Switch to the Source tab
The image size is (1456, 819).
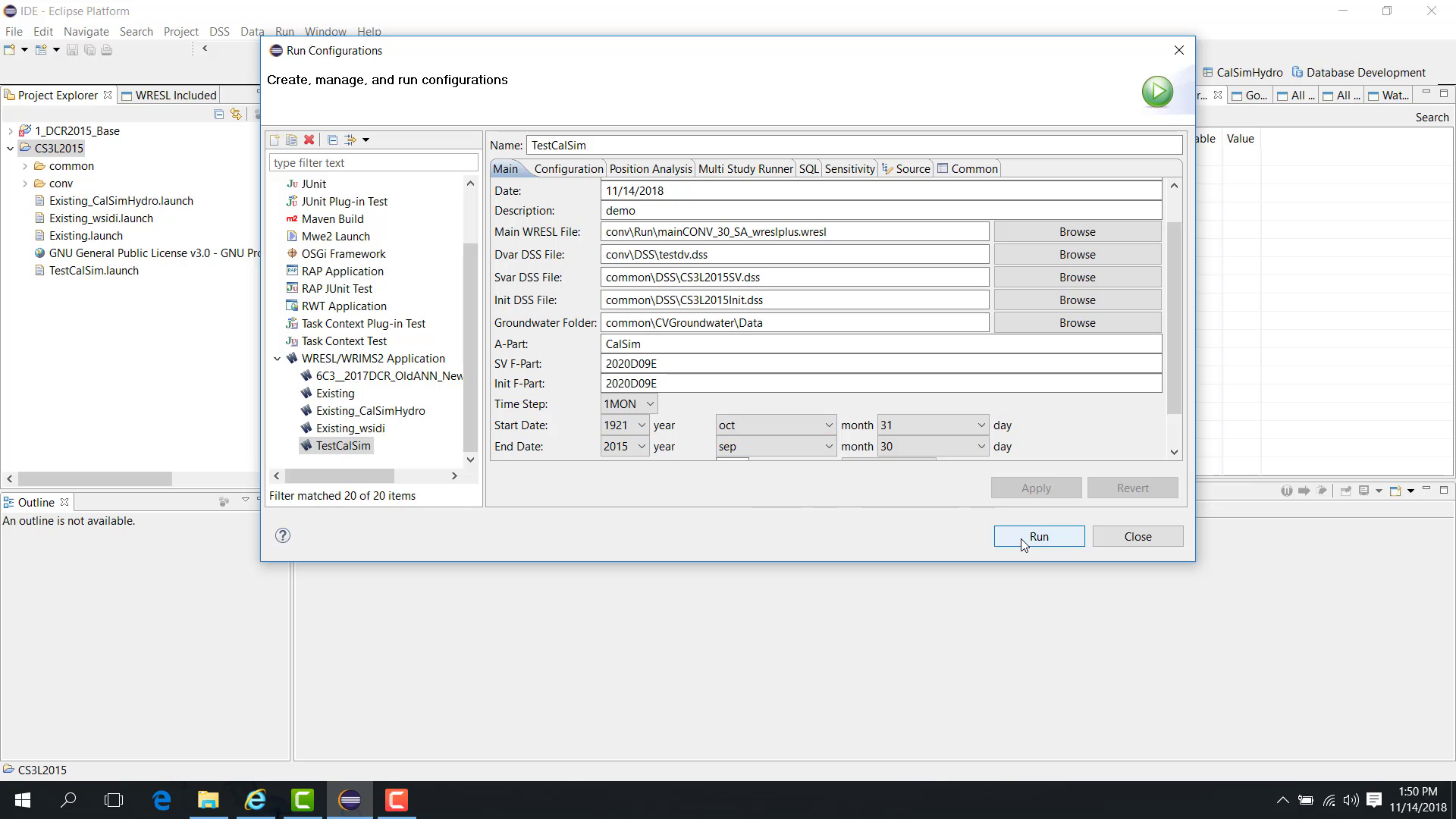905,169
